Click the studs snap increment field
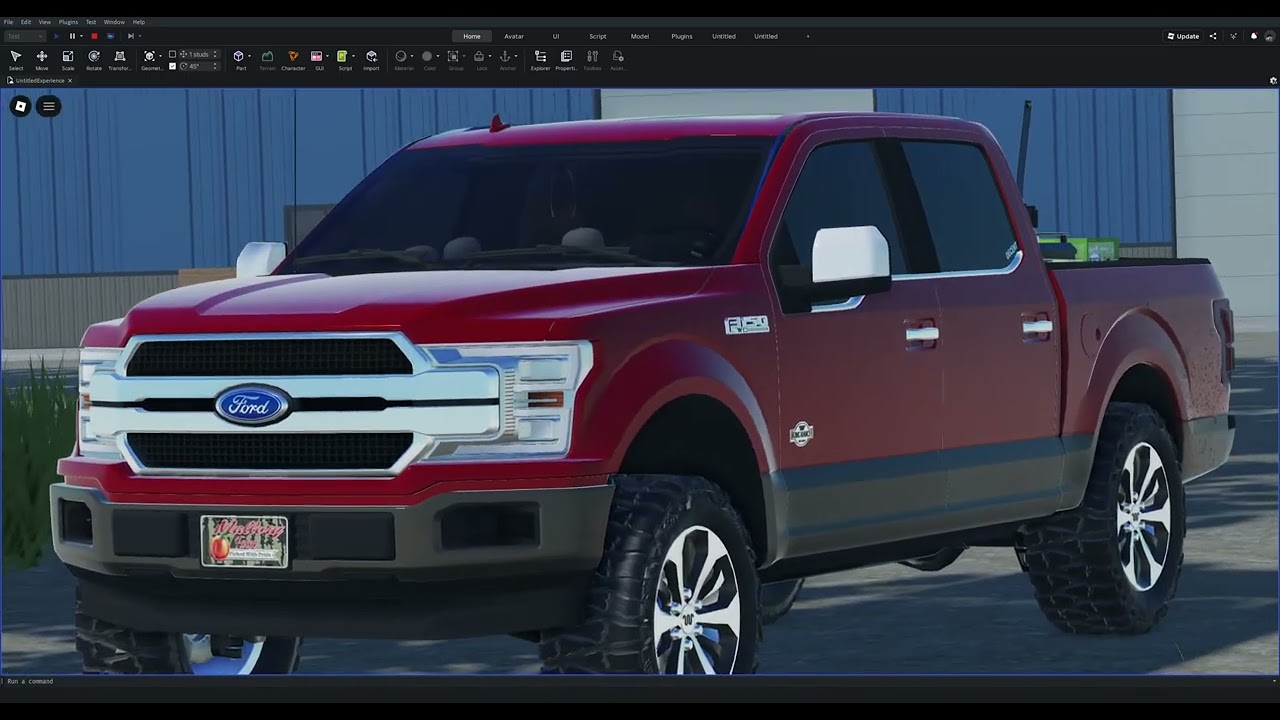 199,54
